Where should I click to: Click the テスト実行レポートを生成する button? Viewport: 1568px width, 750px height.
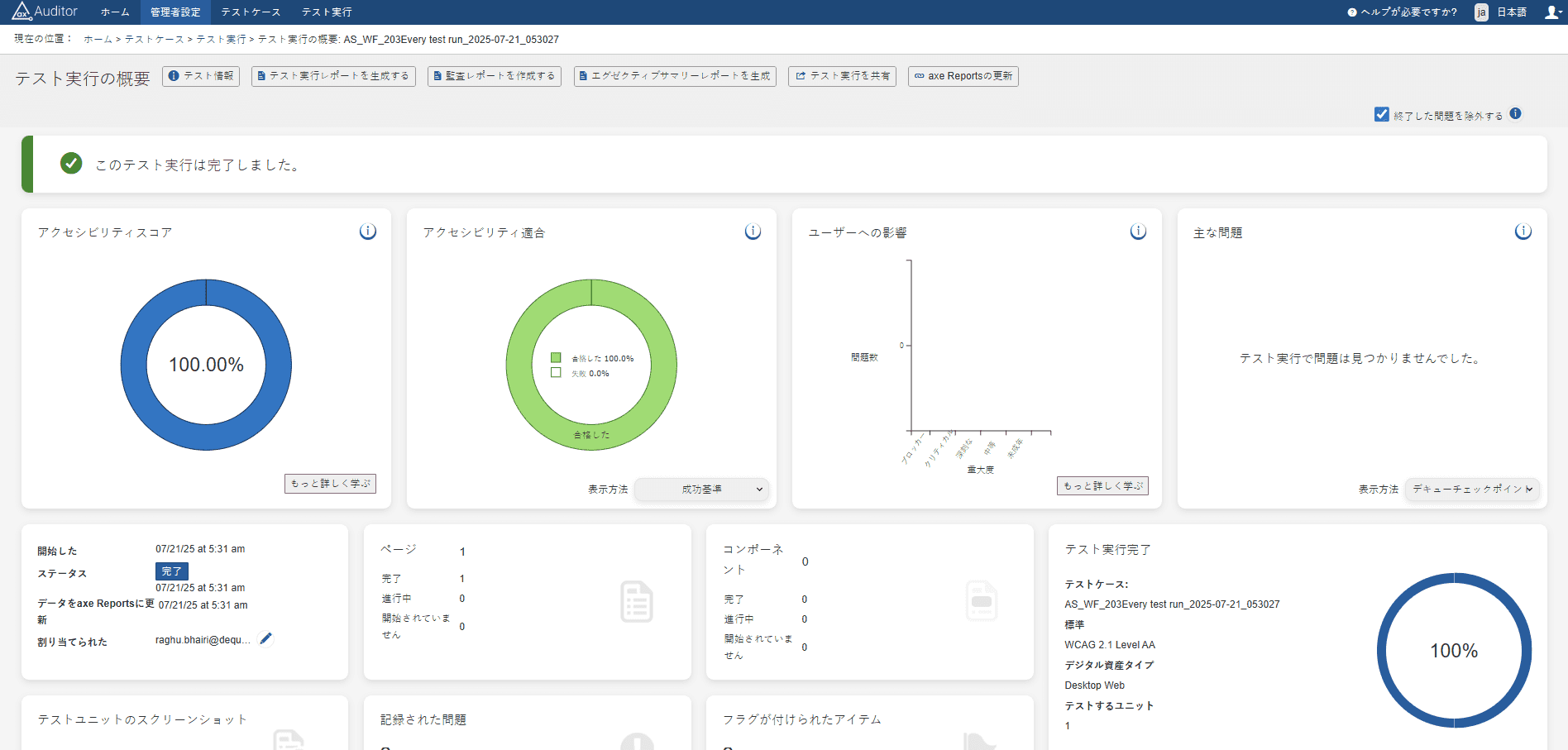coord(333,76)
